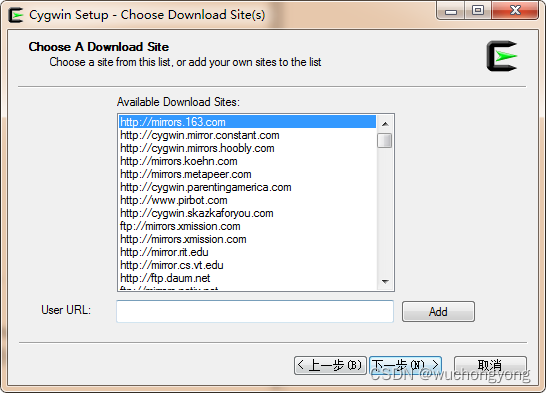Click the site list scroll down arrow
This screenshot has height=393, width=546.
[385, 281]
